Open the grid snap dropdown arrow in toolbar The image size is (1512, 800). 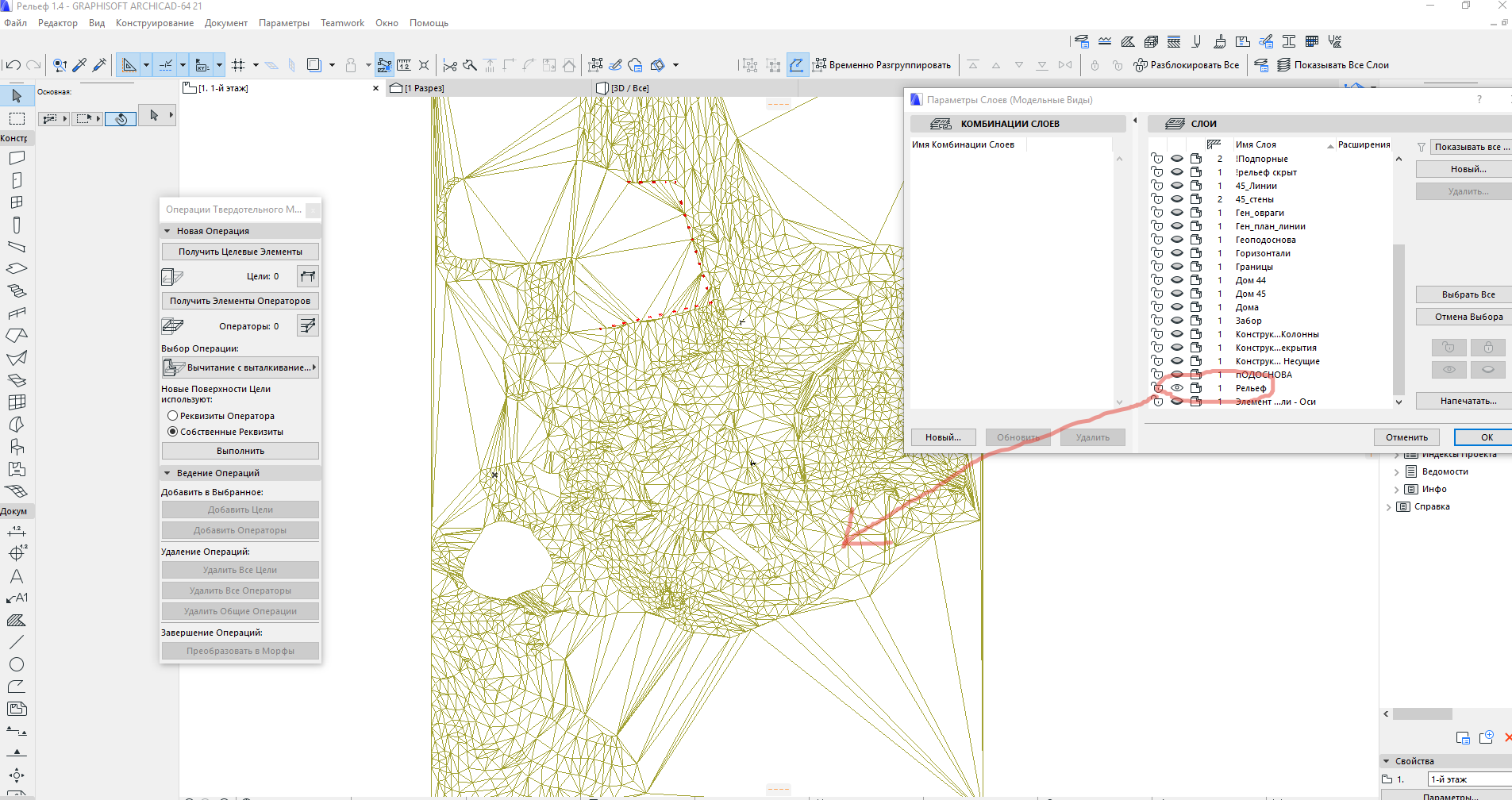pyautogui.click(x=256, y=65)
